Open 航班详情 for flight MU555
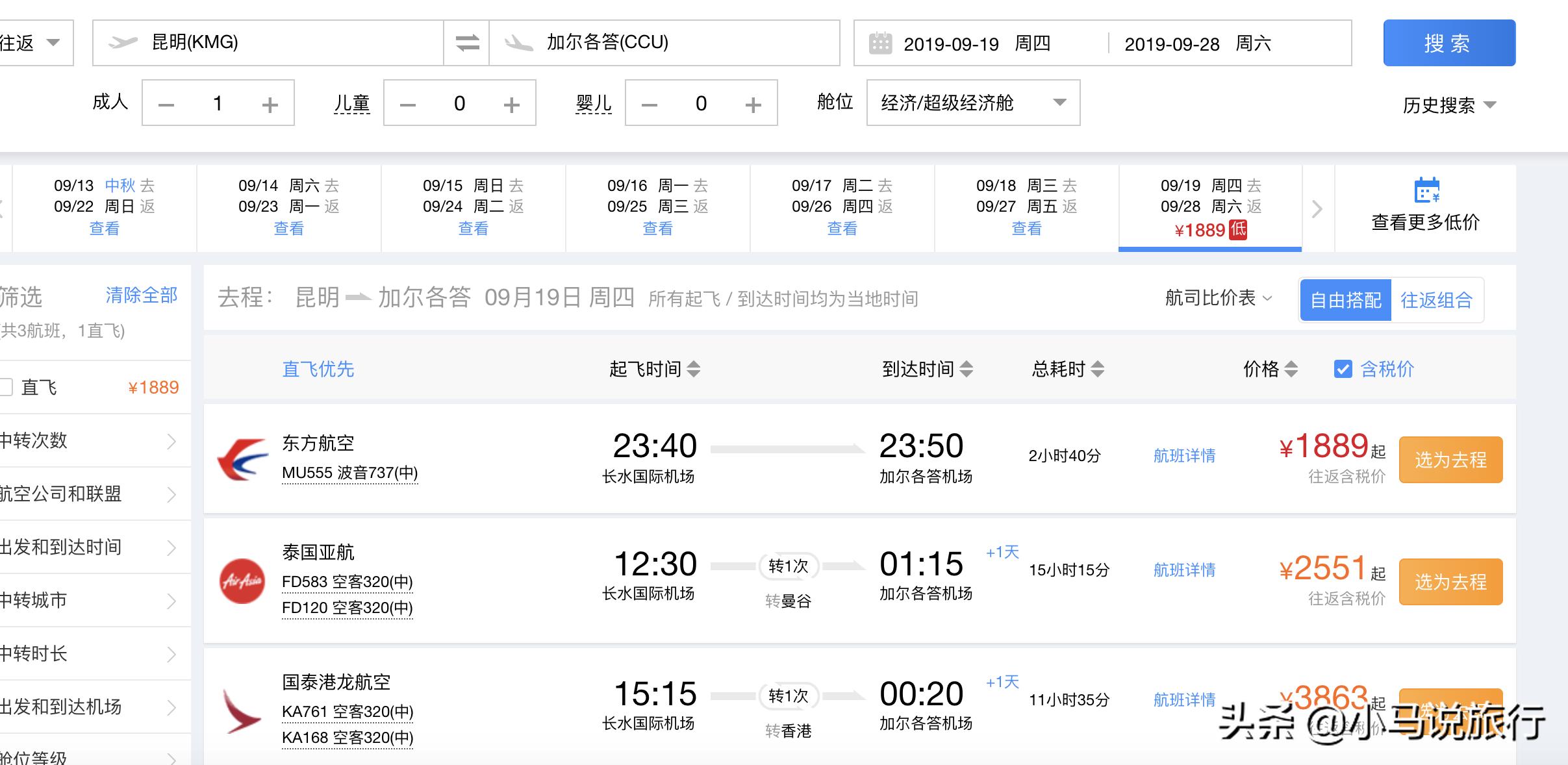The image size is (1568, 765). click(1184, 457)
